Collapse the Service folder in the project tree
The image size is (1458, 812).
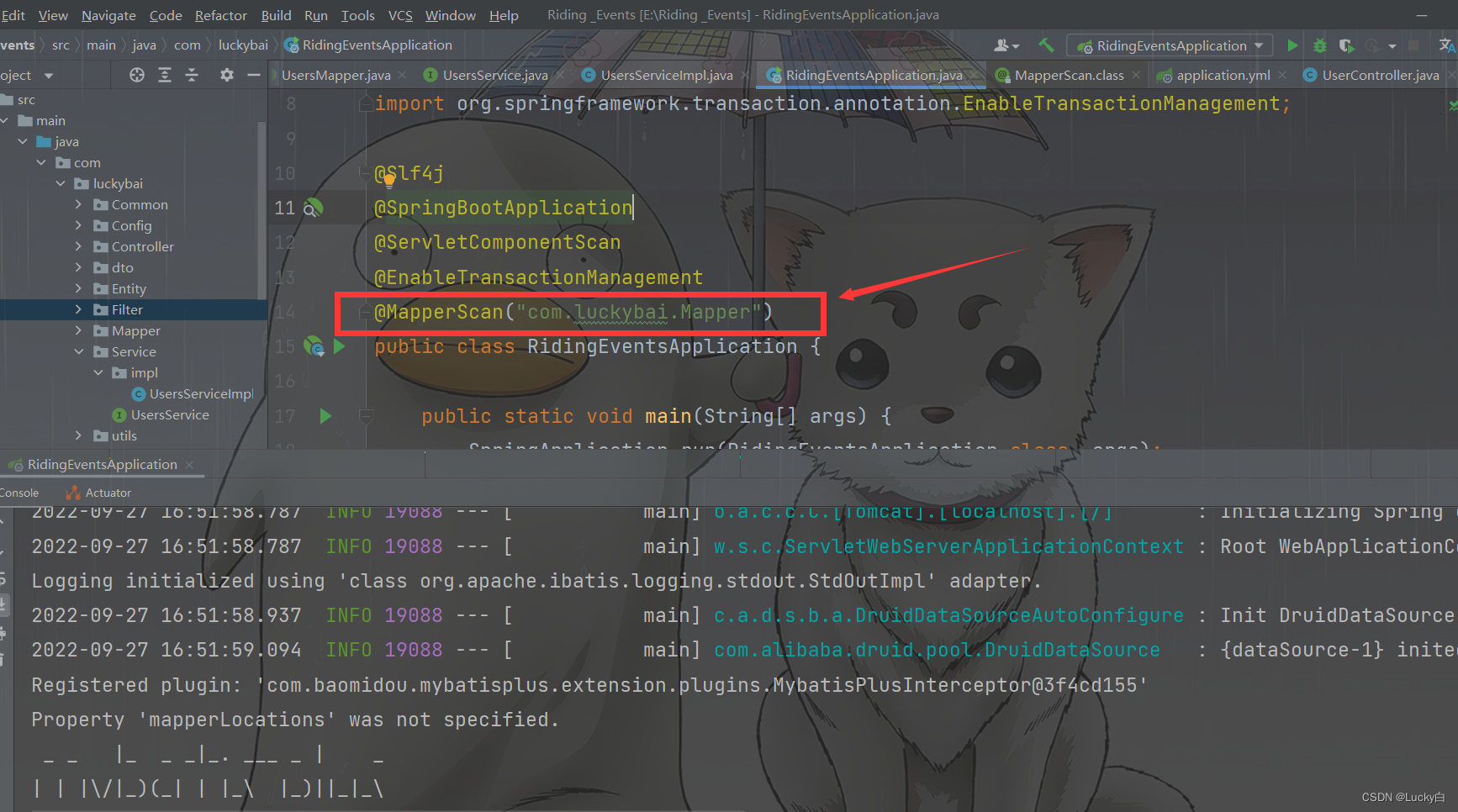pyautogui.click(x=79, y=351)
